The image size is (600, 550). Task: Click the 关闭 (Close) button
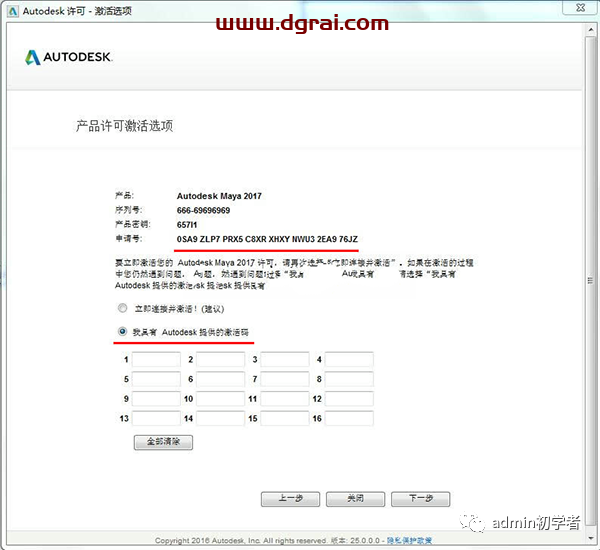tap(355, 499)
